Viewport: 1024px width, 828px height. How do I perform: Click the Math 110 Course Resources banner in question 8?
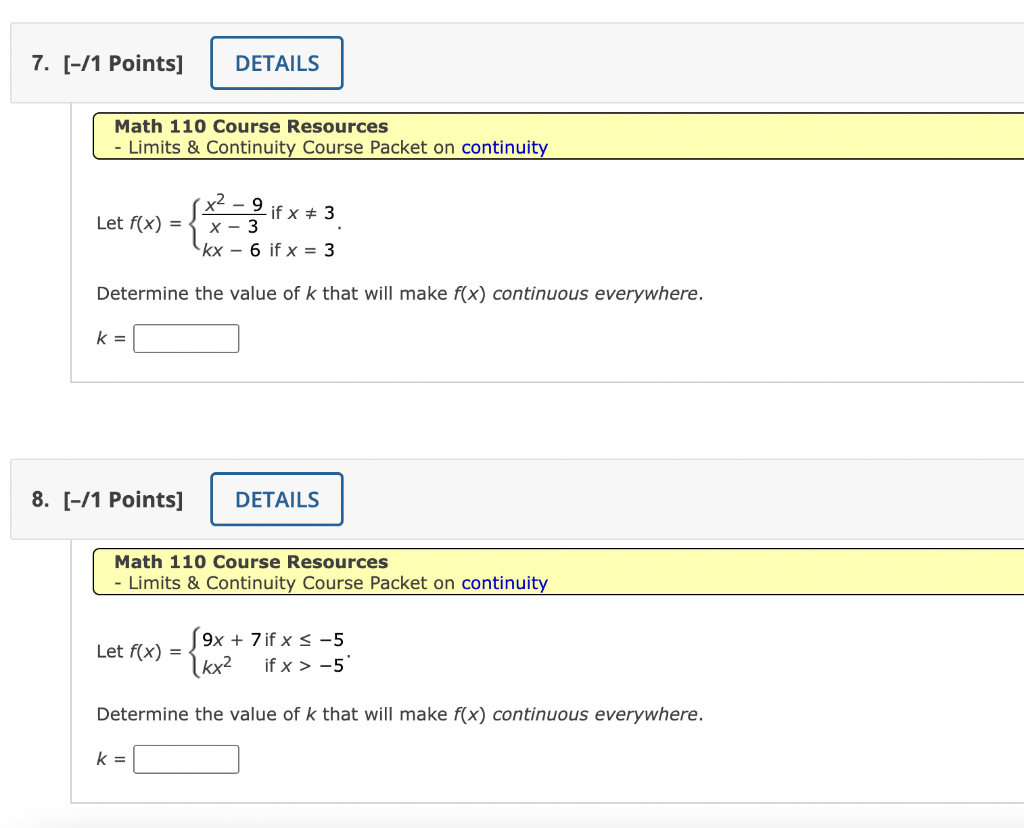[x=250, y=562]
